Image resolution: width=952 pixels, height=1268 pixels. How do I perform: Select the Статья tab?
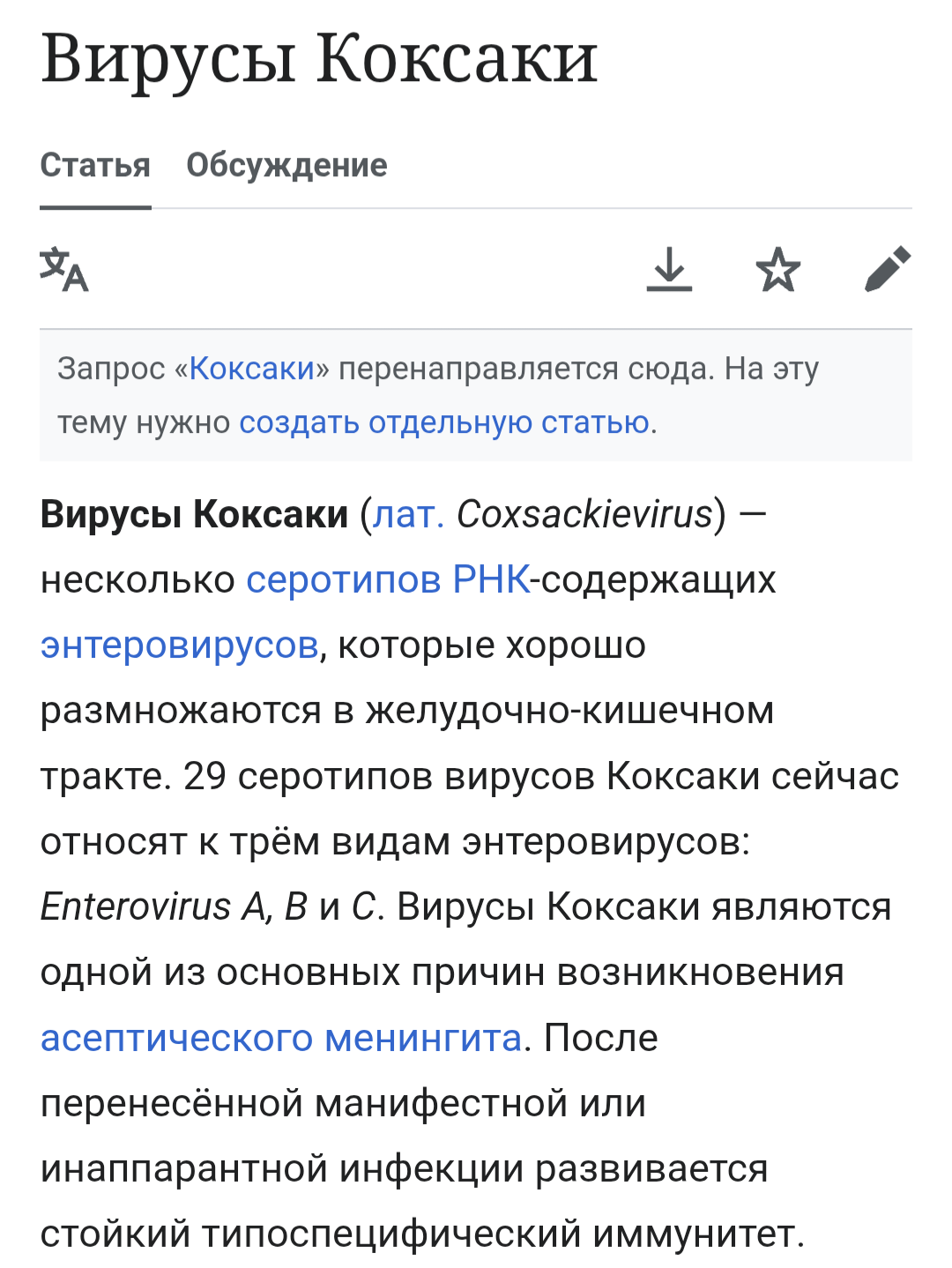[95, 165]
